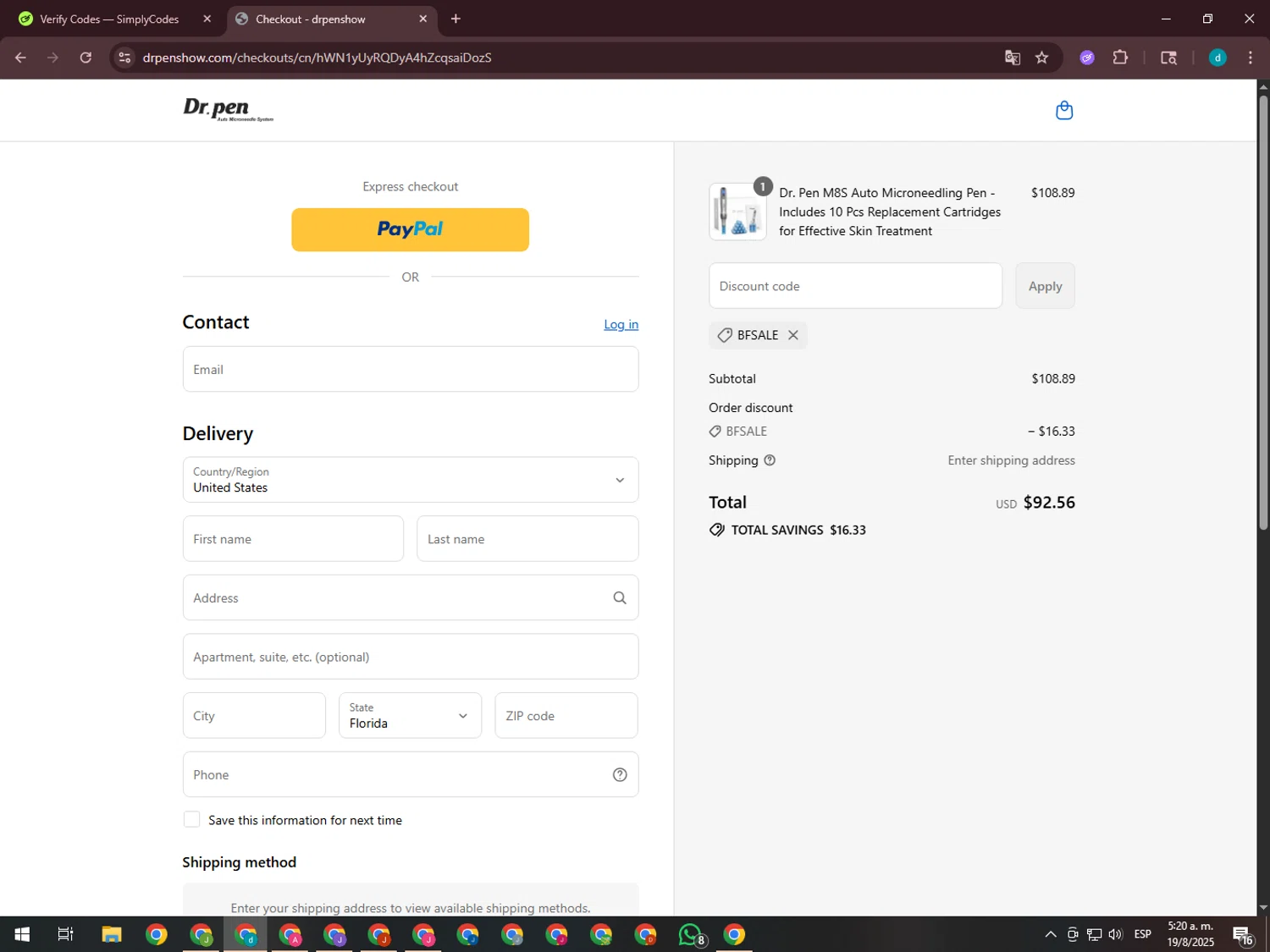Image resolution: width=1270 pixels, height=952 pixels.
Task: Click the Dr.pen logo
Action: pos(229,110)
